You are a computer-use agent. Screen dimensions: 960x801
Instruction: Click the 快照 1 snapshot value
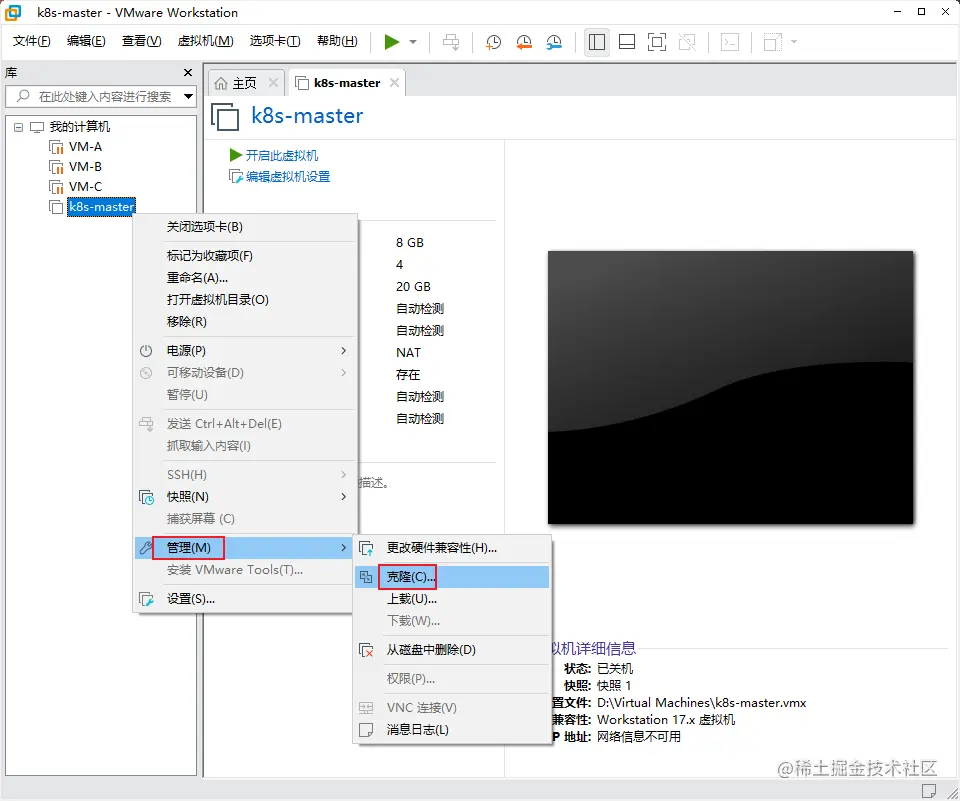[x=613, y=686]
